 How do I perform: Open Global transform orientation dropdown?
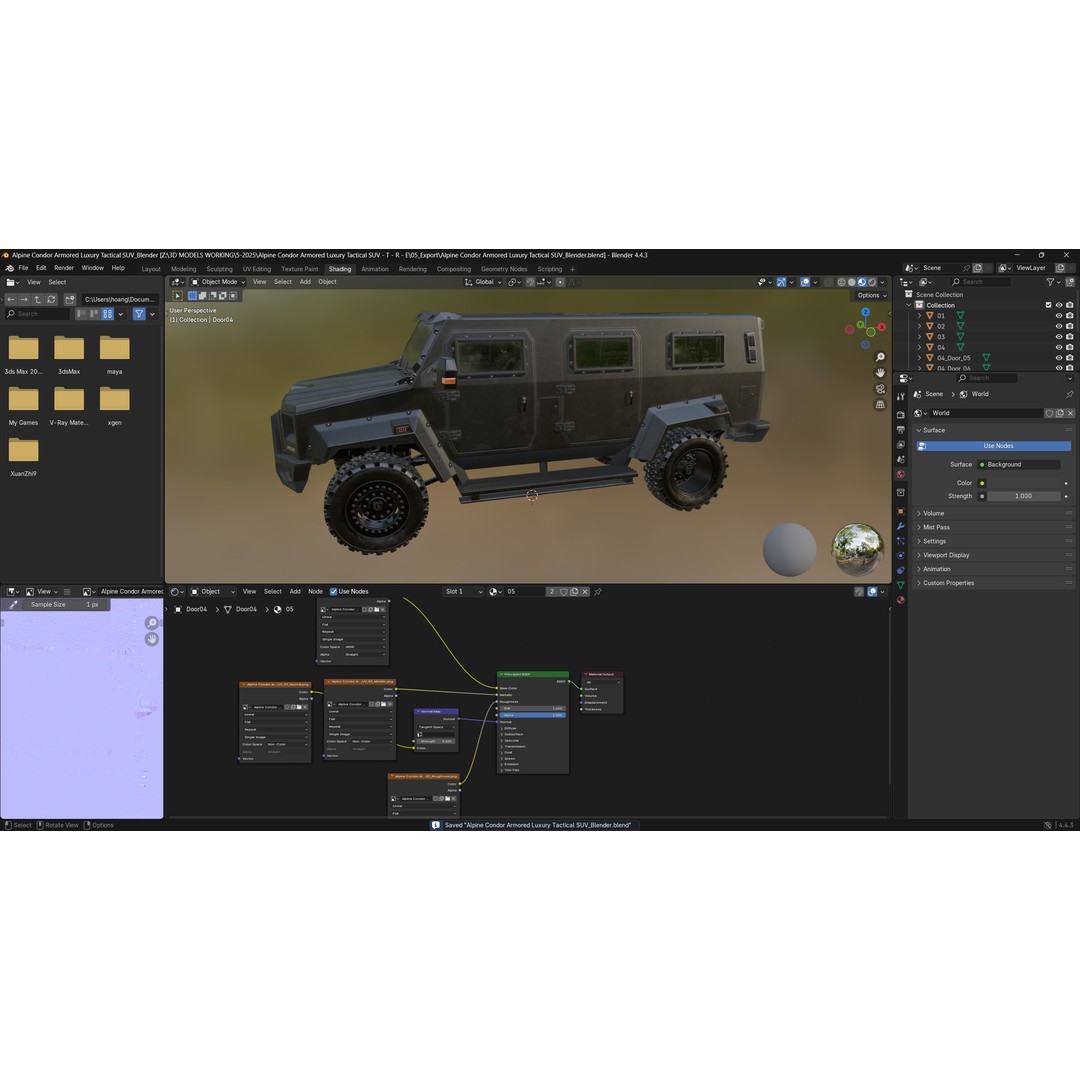[x=483, y=282]
